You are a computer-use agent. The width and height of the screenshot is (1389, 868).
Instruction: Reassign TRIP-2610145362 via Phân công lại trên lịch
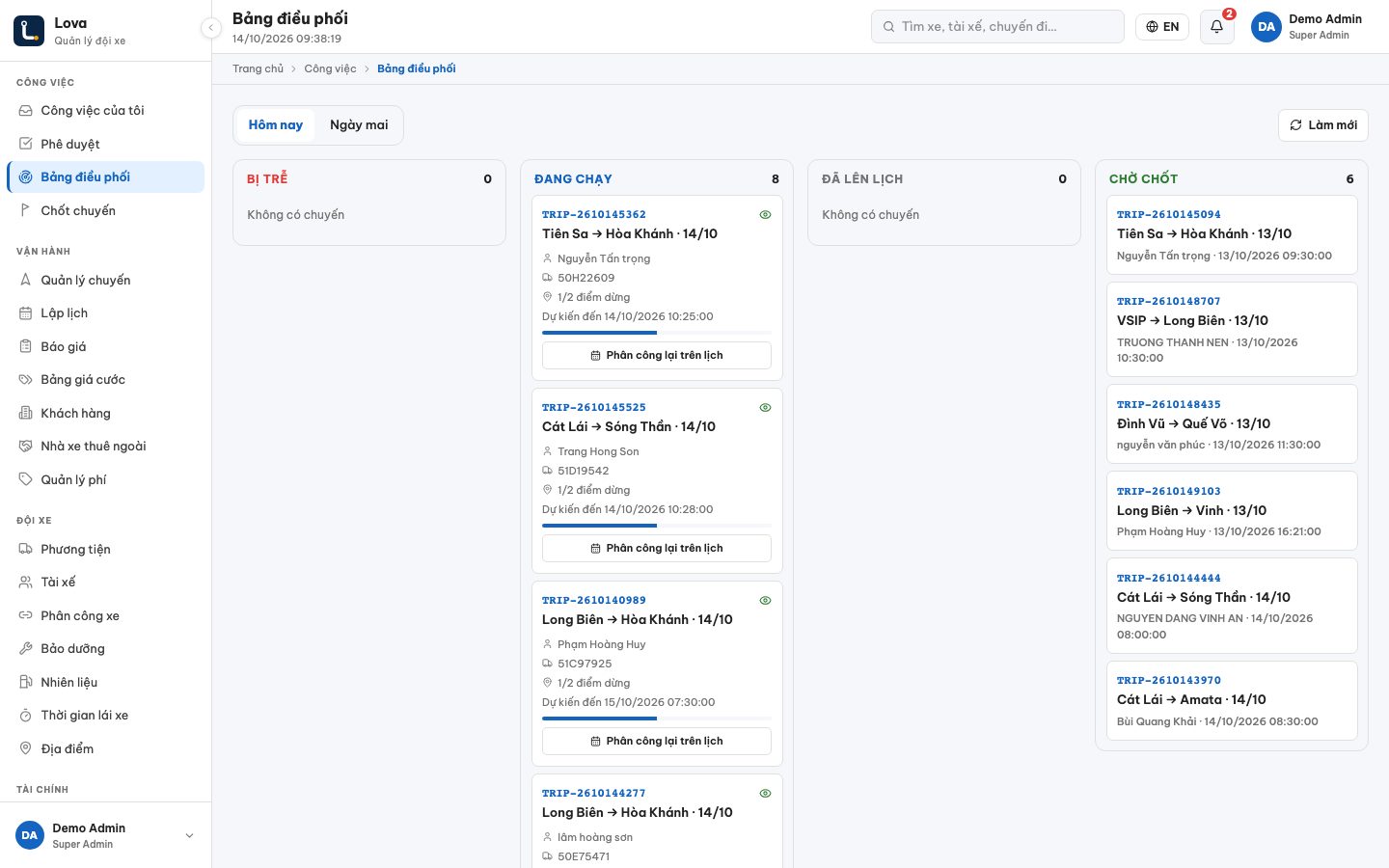(657, 355)
